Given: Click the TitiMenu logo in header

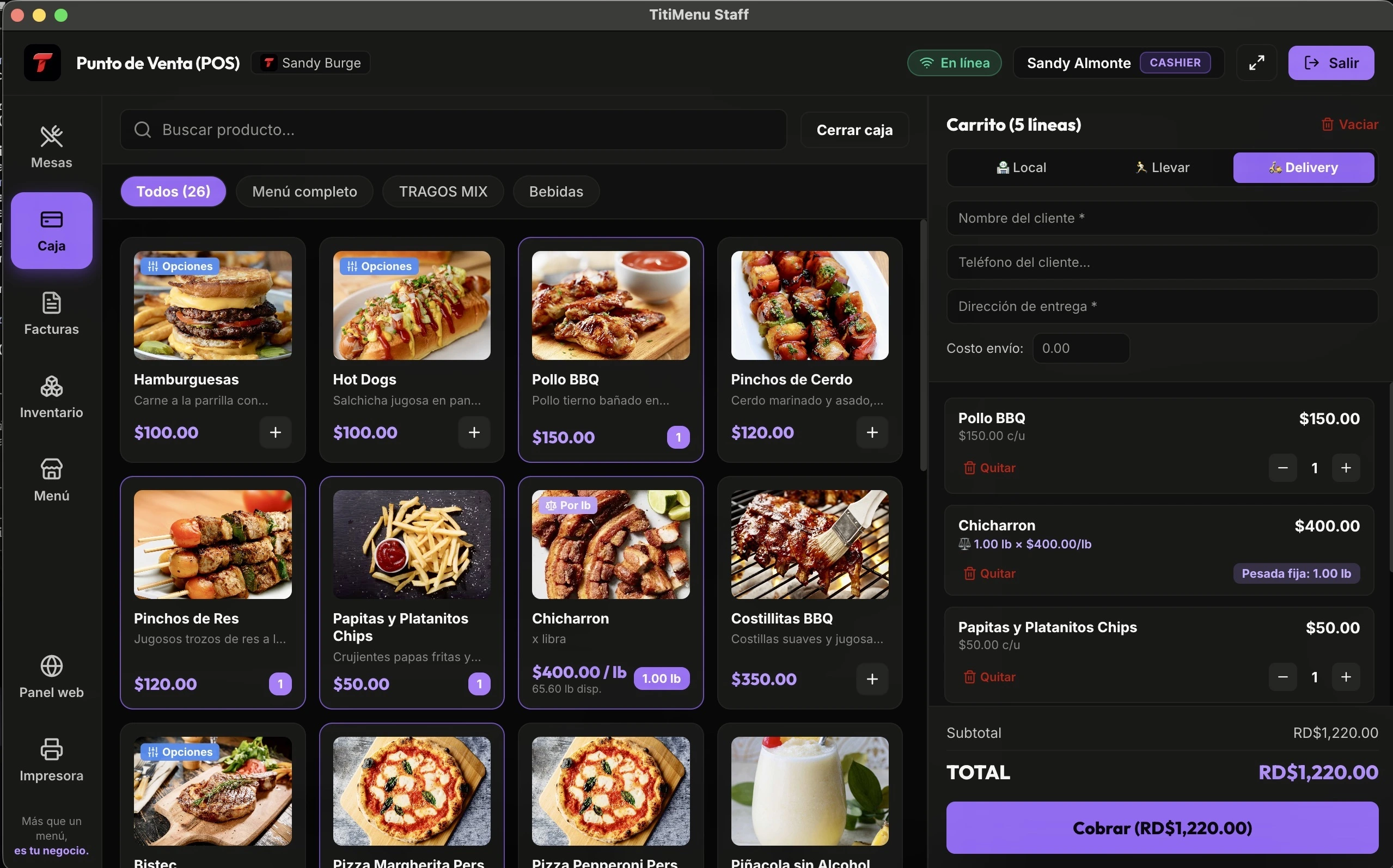Looking at the screenshot, I should click(x=42, y=63).
